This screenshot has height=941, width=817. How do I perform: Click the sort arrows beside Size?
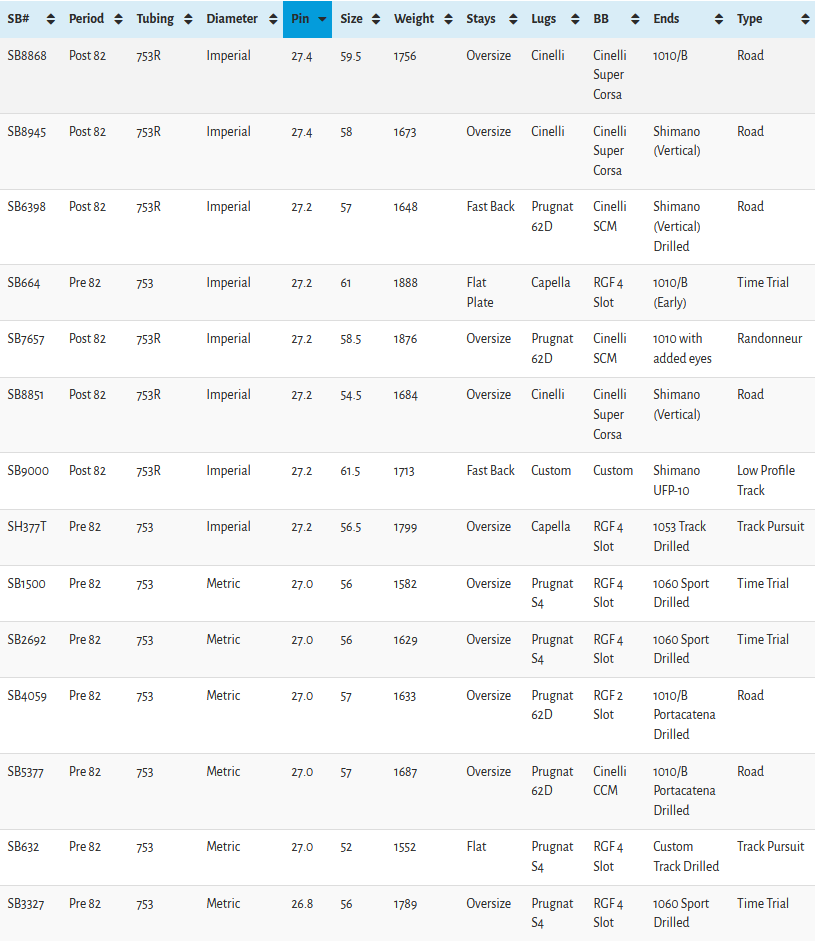coord(376,19)
